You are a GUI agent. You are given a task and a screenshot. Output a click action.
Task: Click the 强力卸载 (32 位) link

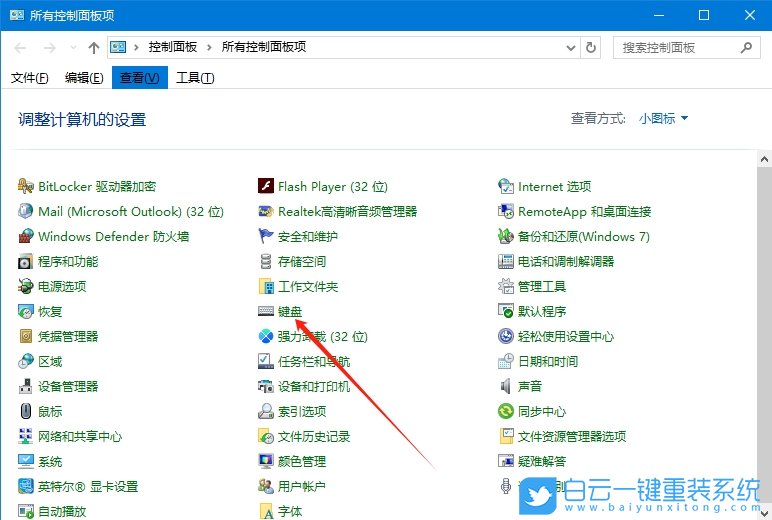(322, 336)
